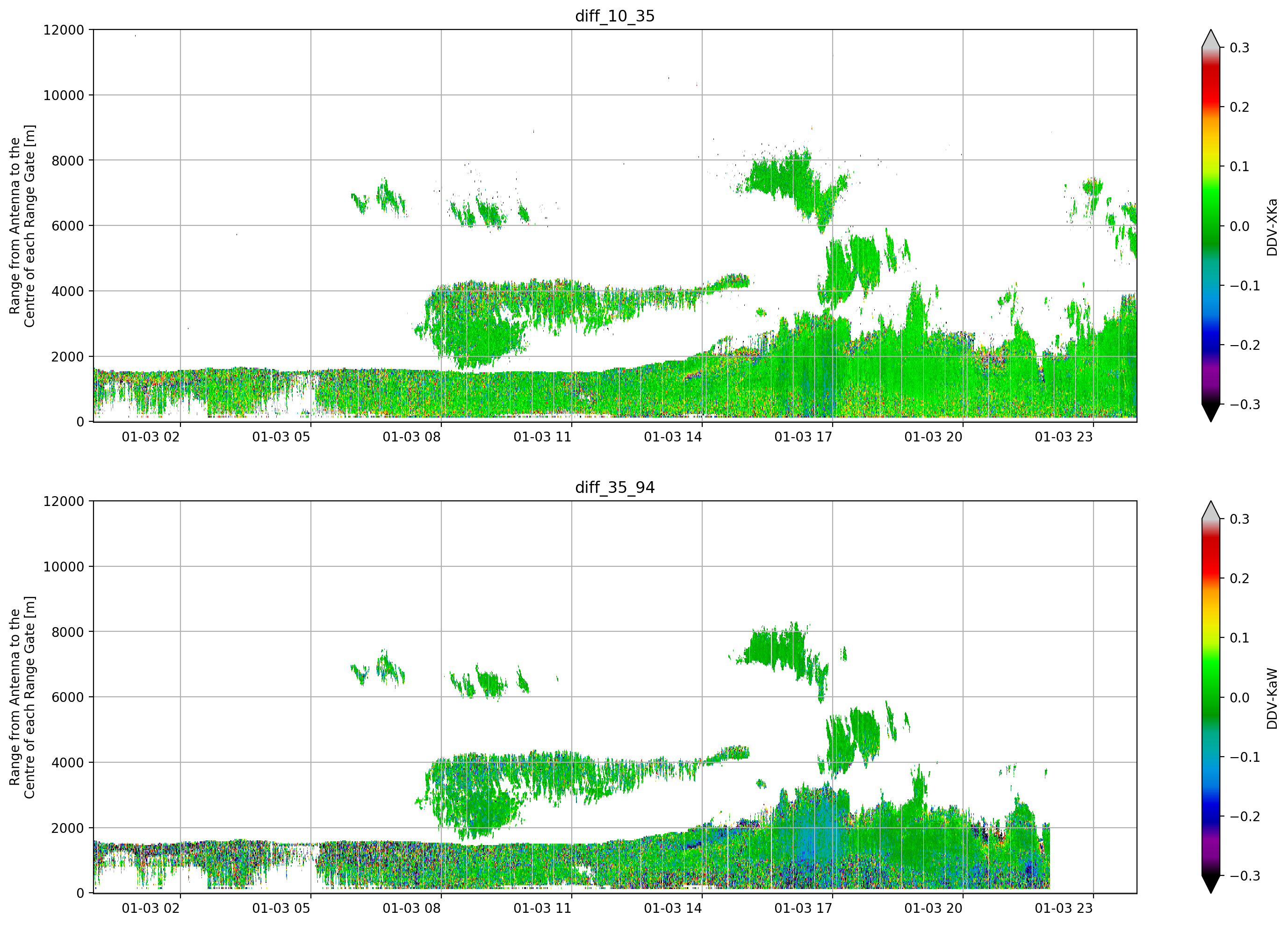Click time tick "01-03 17" under diff_10_35 plot
The image size is (1288, 925).
[x=803, y=437]
